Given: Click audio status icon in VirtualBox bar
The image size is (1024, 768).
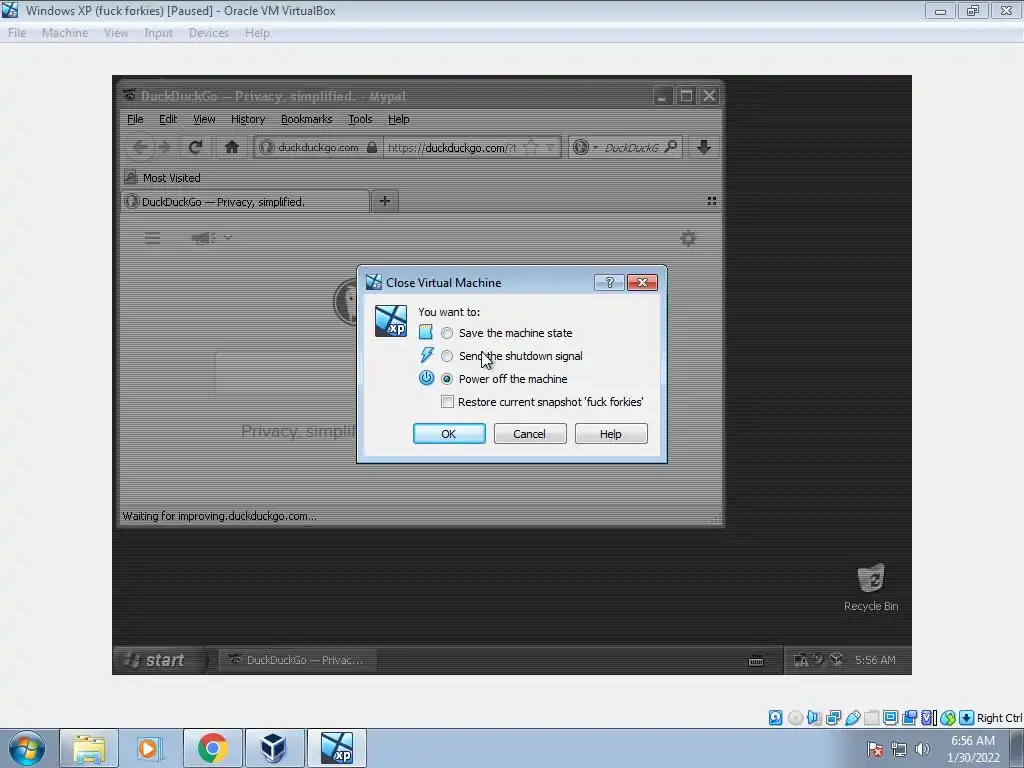Looking at the screenshot, I should tap(814, 718).
